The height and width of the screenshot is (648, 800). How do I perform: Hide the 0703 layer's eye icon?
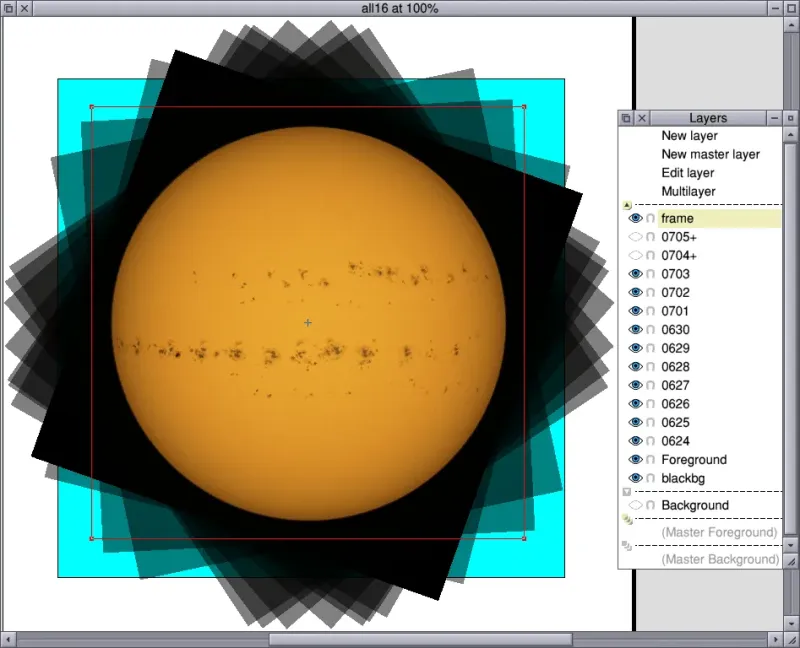(635, 274)
